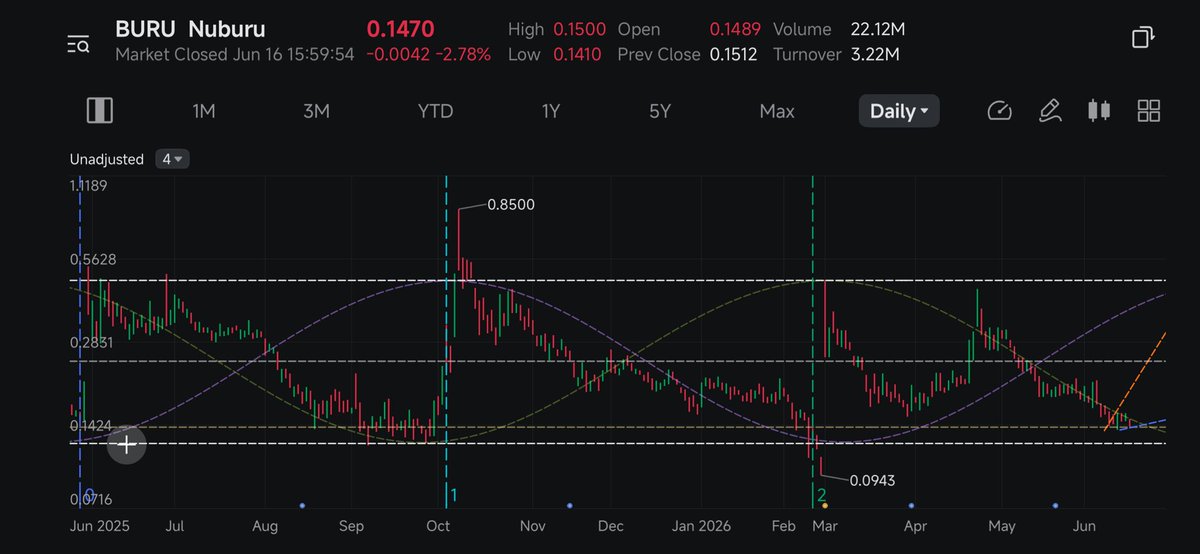Tap the Unadjusted price setting
1200x554 pixels.
coord(107,159)
